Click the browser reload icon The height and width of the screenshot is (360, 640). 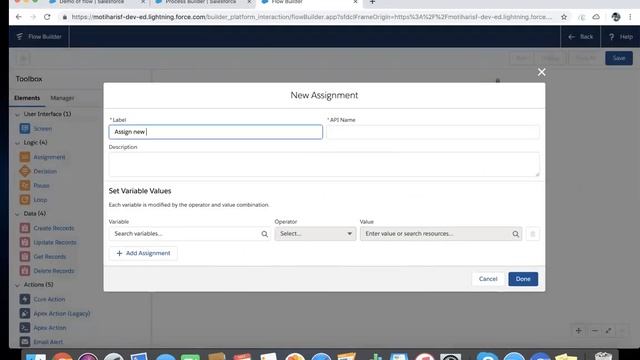coord(47,17)
